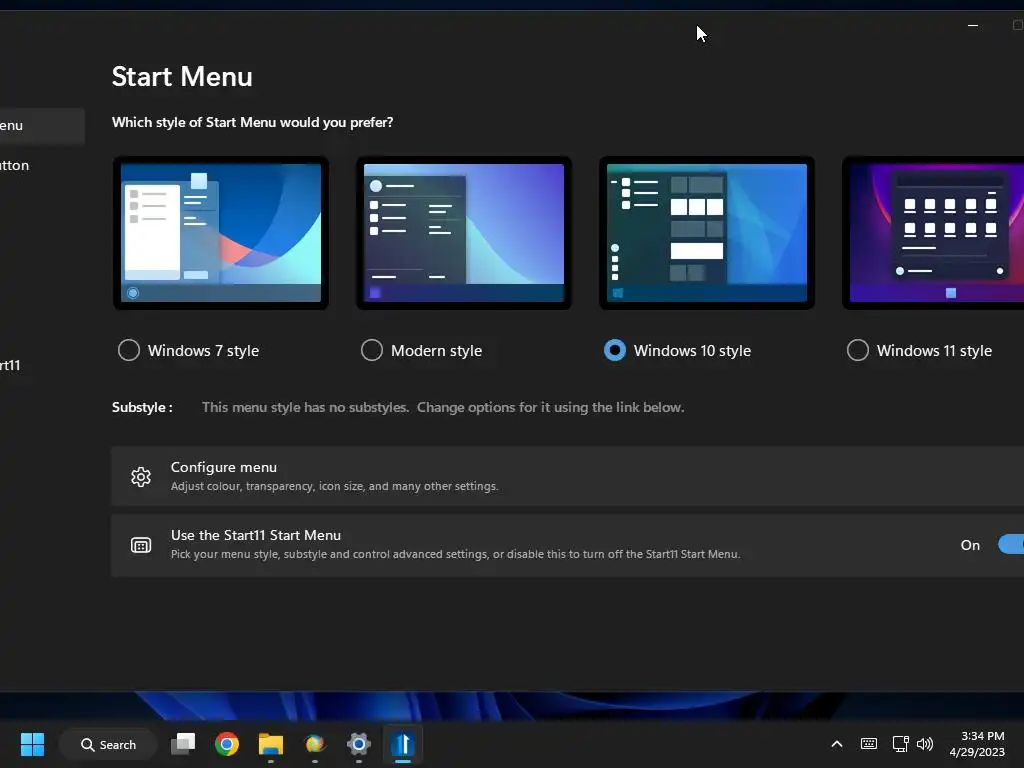Select the Windows 11 style radio button
The image size is (1024, 768).
(857, 350)
